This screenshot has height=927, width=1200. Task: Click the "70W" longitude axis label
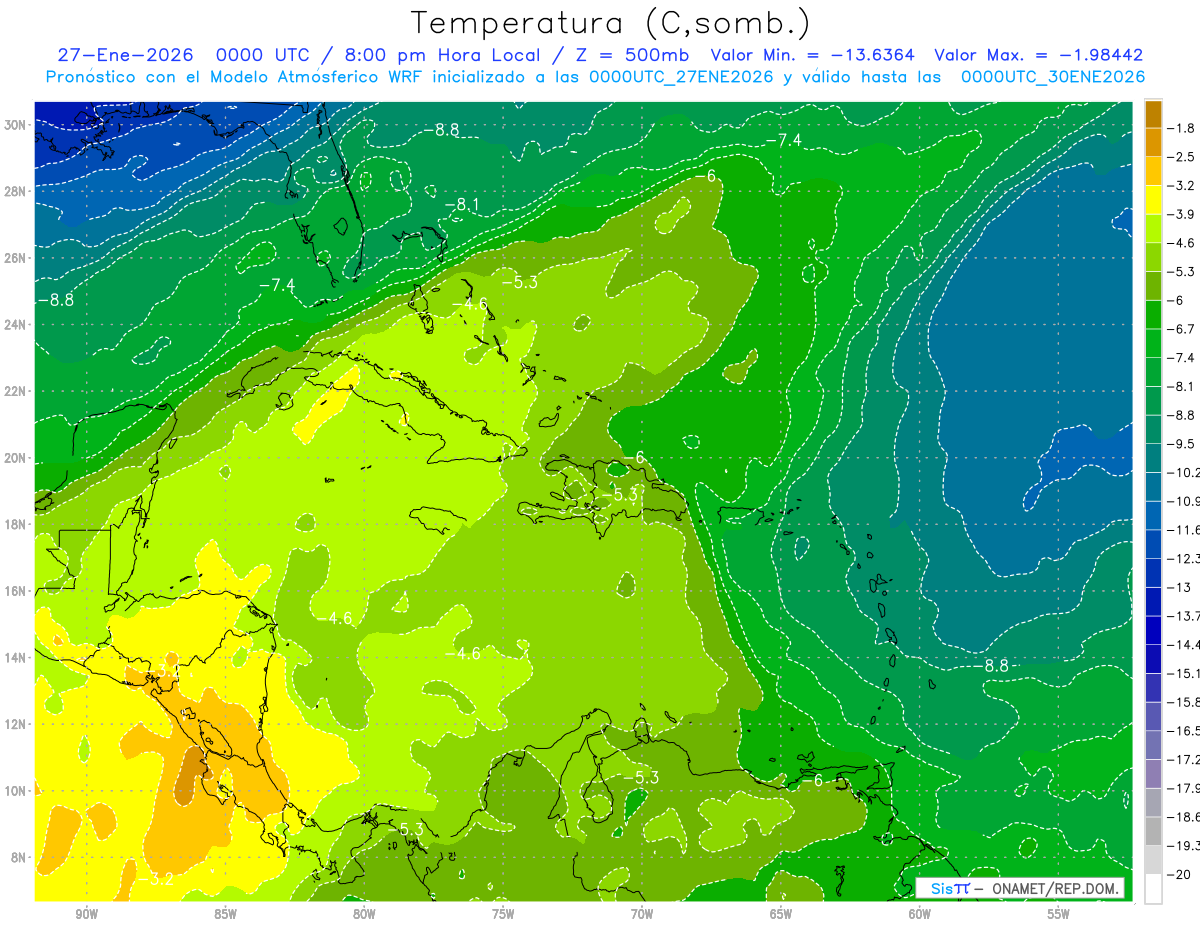(x=642, y=915)
